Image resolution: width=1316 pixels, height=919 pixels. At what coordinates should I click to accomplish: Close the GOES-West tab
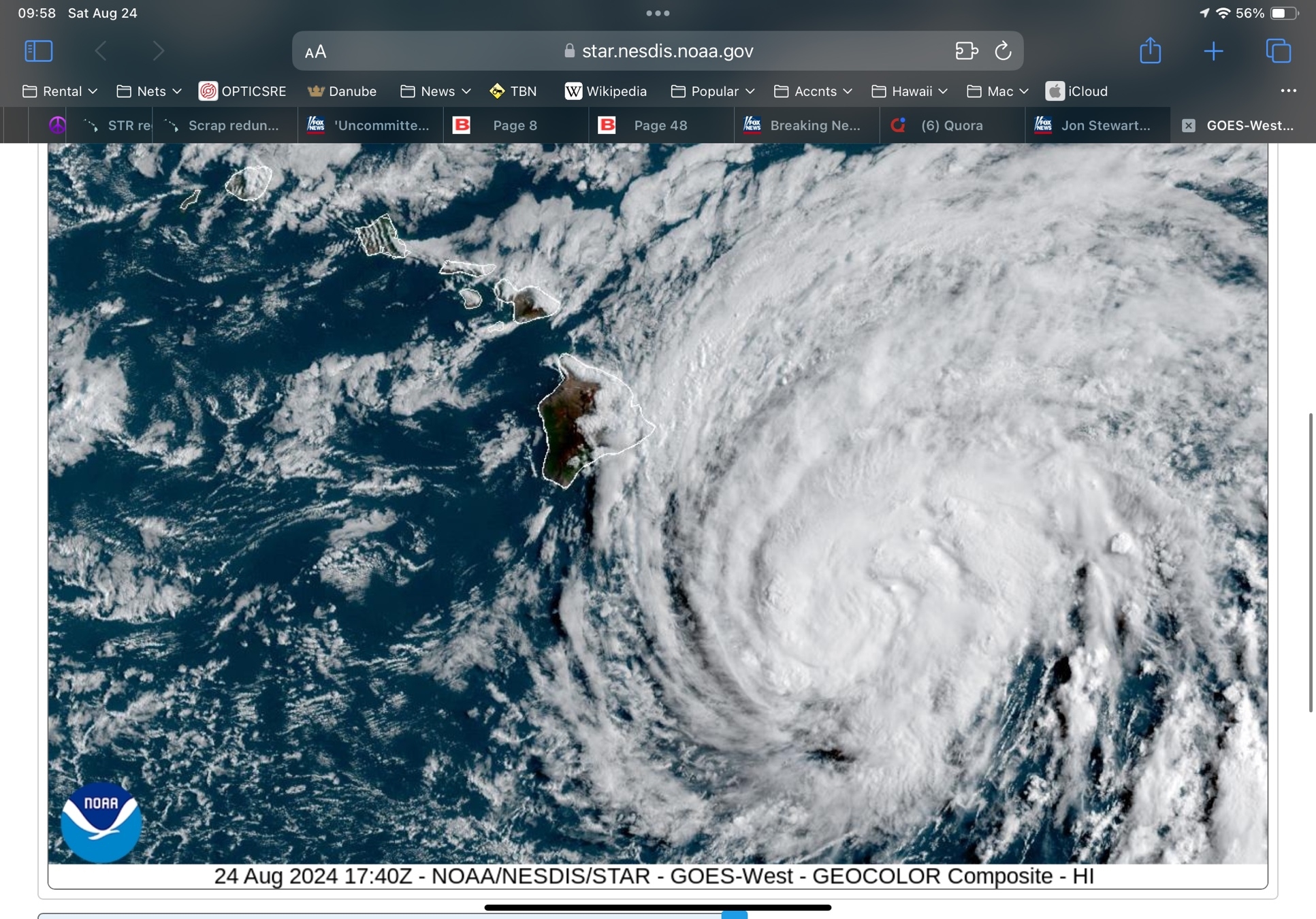click(1188, 125)
